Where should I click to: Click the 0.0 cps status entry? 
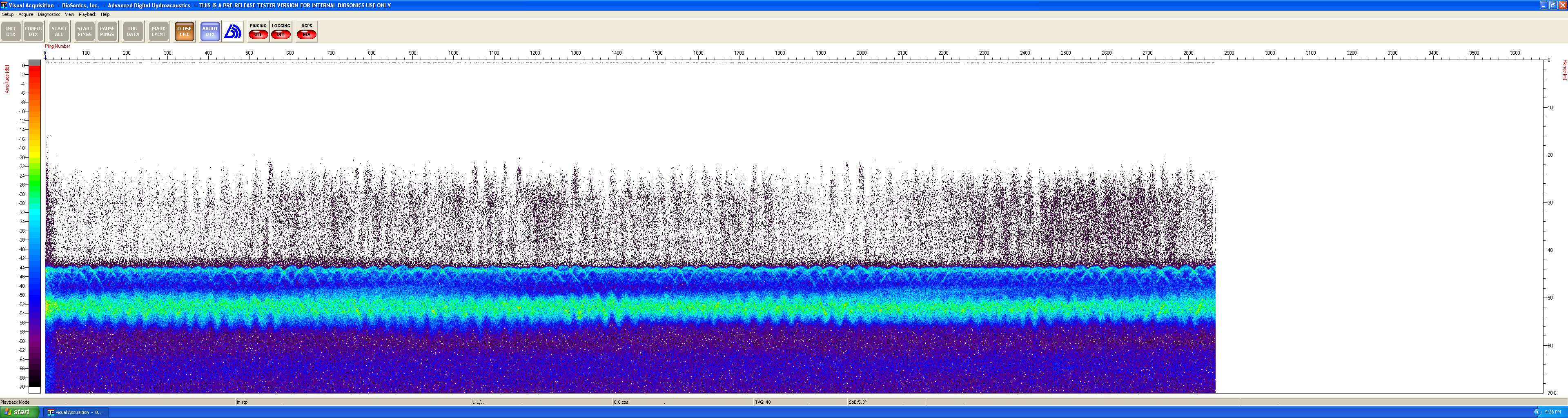[621, 402]
